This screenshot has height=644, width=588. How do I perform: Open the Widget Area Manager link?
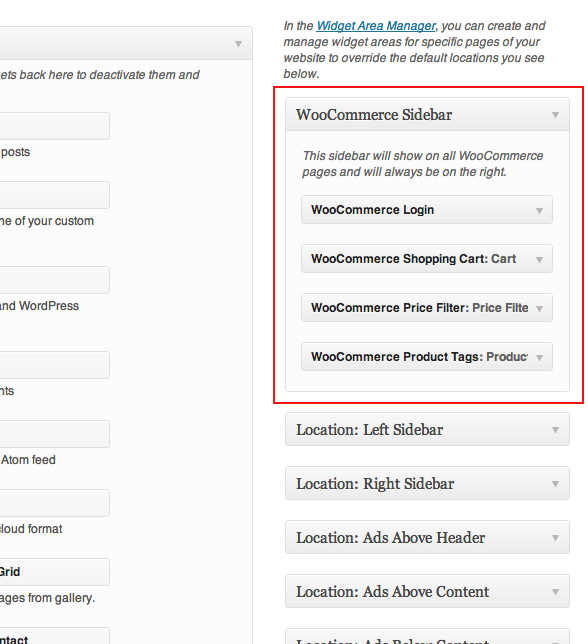375,26
